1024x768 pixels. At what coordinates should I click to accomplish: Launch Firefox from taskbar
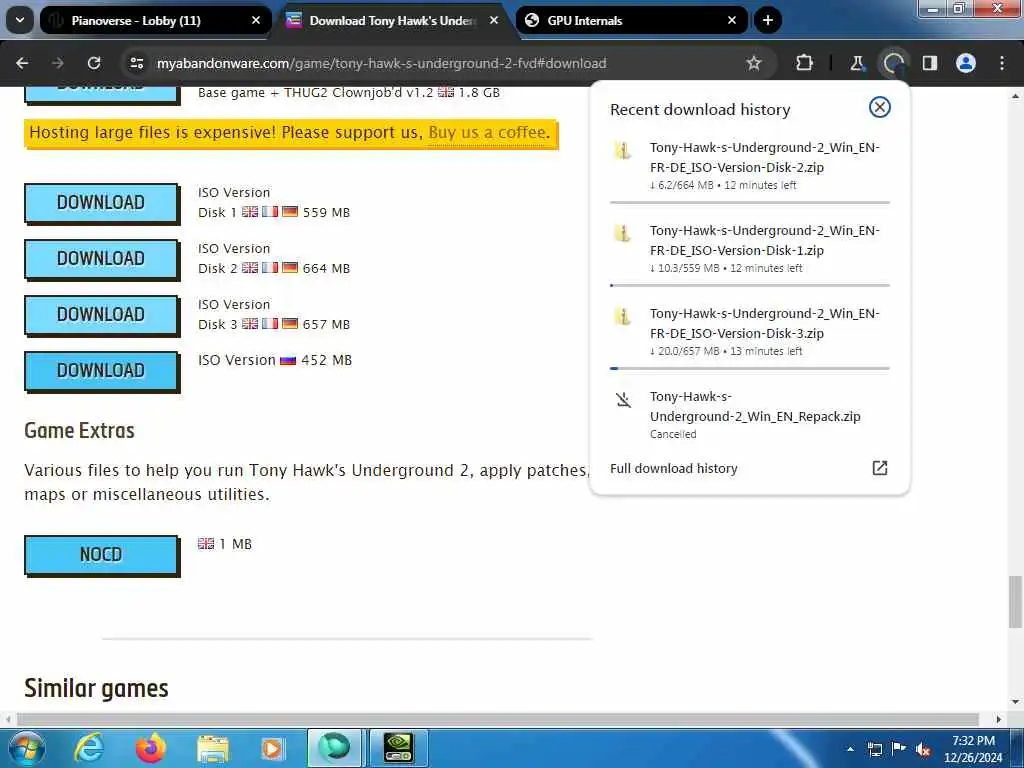[151, 748]
